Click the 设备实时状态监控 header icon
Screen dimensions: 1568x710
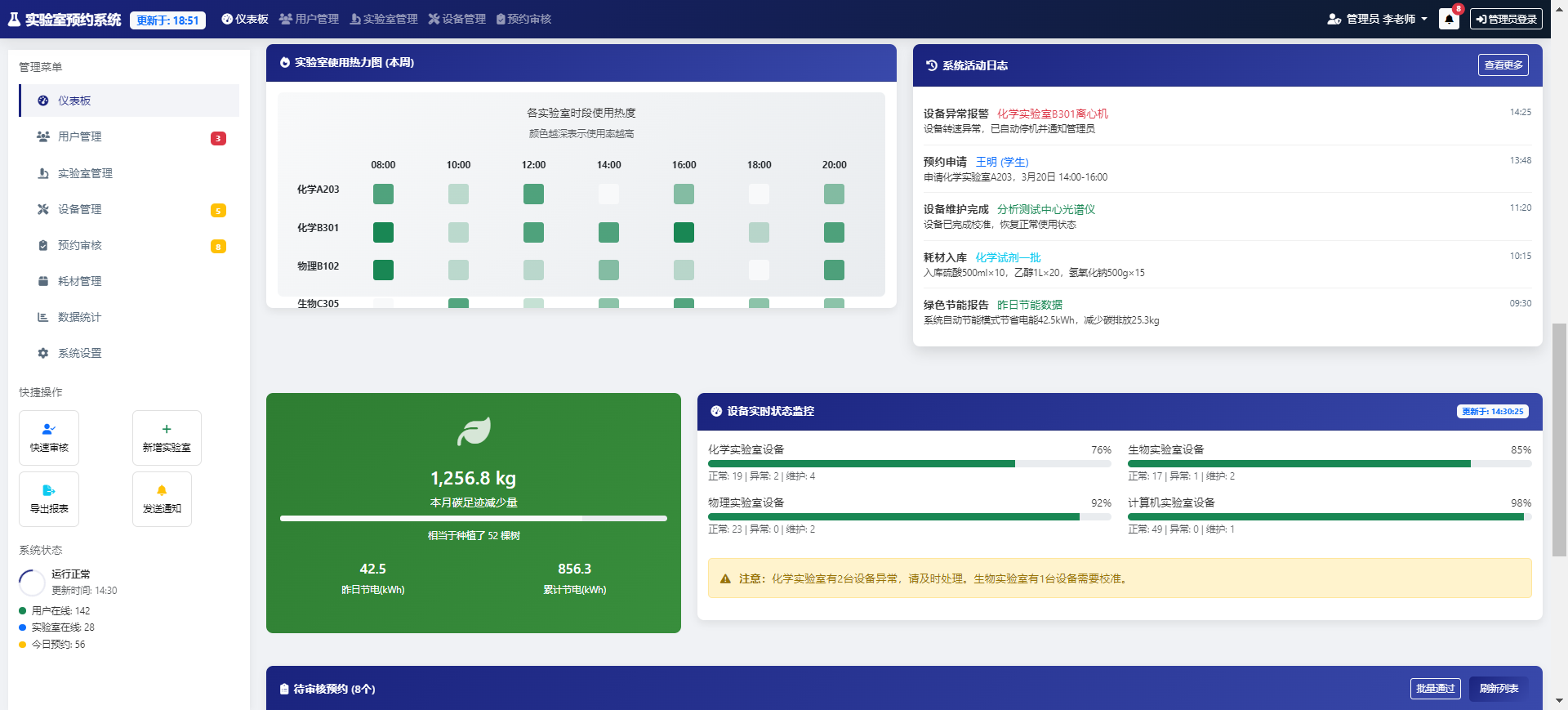click(x=716, y=411)
